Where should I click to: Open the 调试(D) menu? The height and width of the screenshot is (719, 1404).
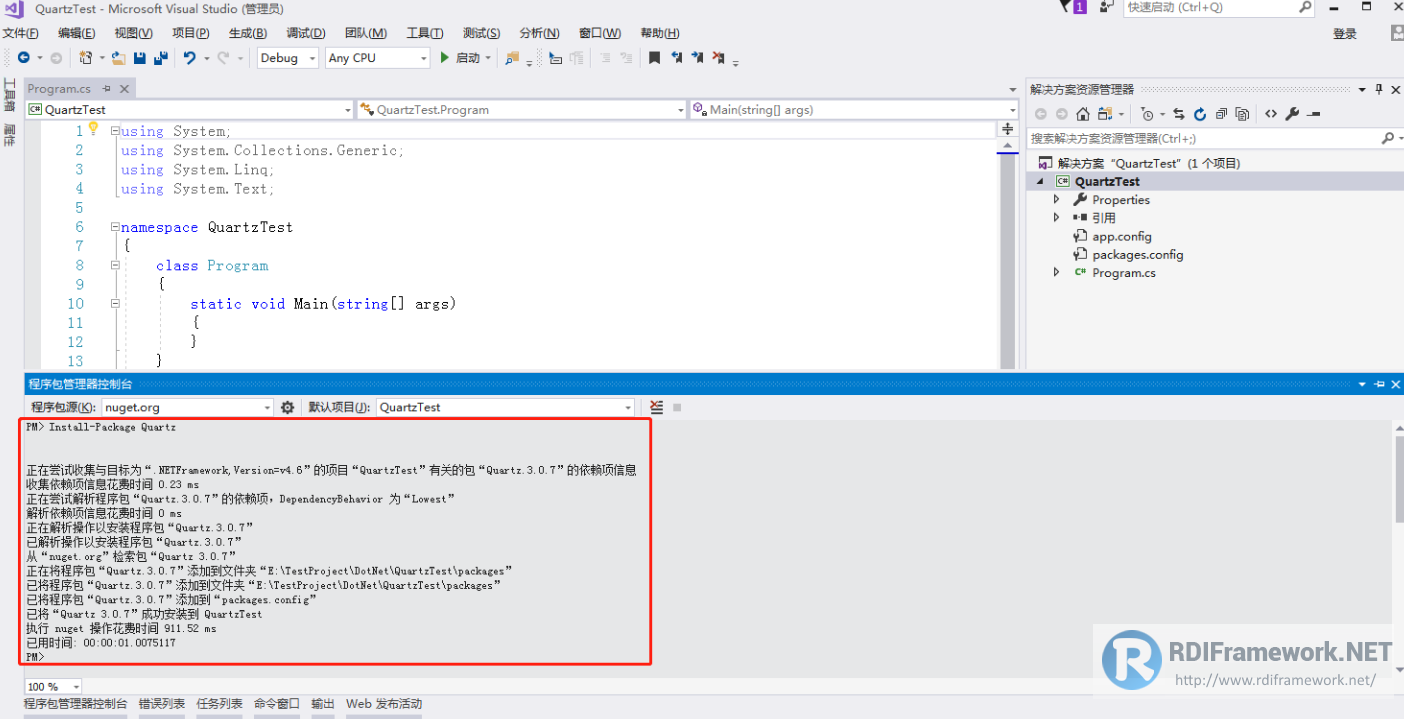(305, 33)
